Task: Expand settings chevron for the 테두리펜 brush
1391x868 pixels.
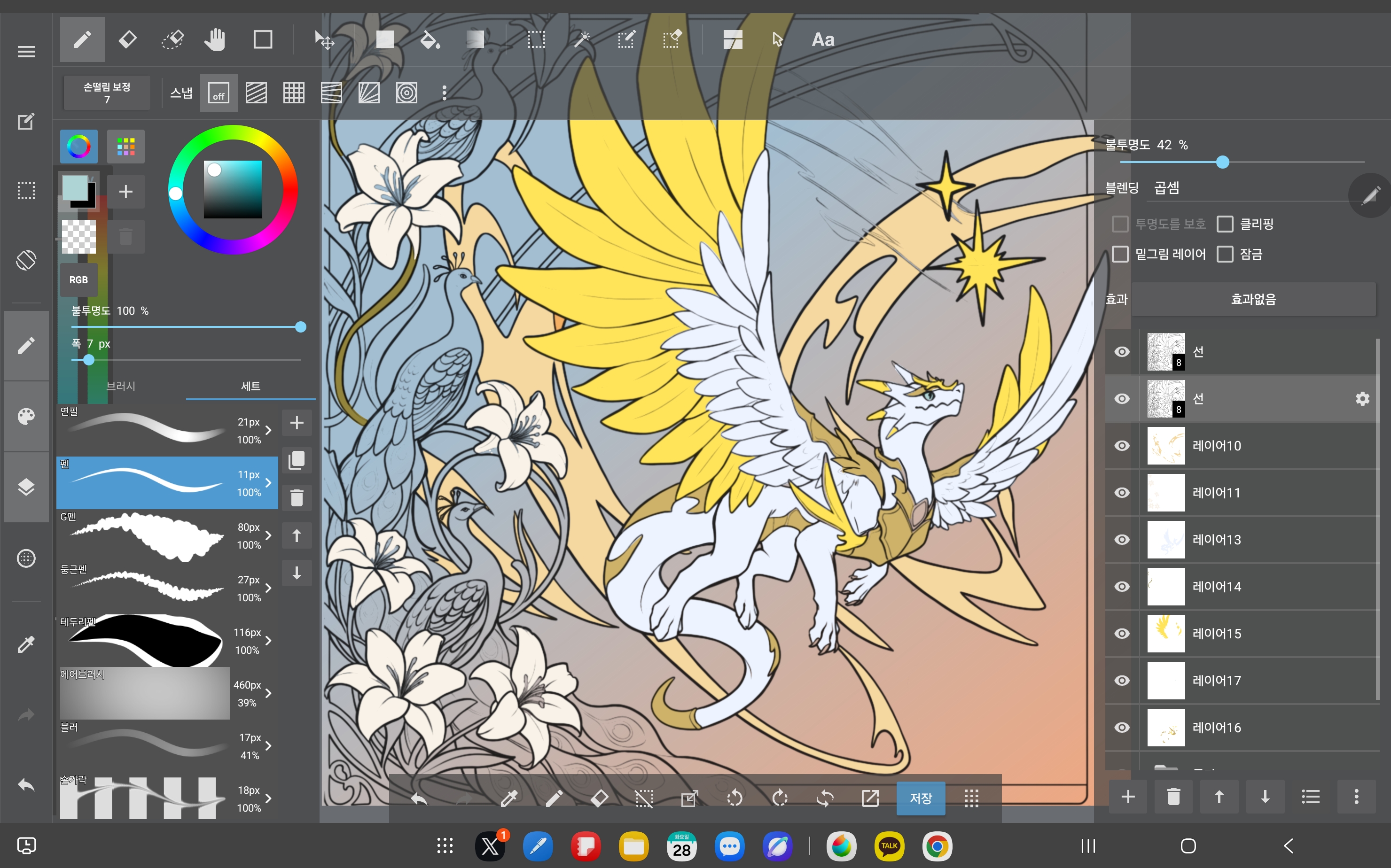Action: point(268,641)
